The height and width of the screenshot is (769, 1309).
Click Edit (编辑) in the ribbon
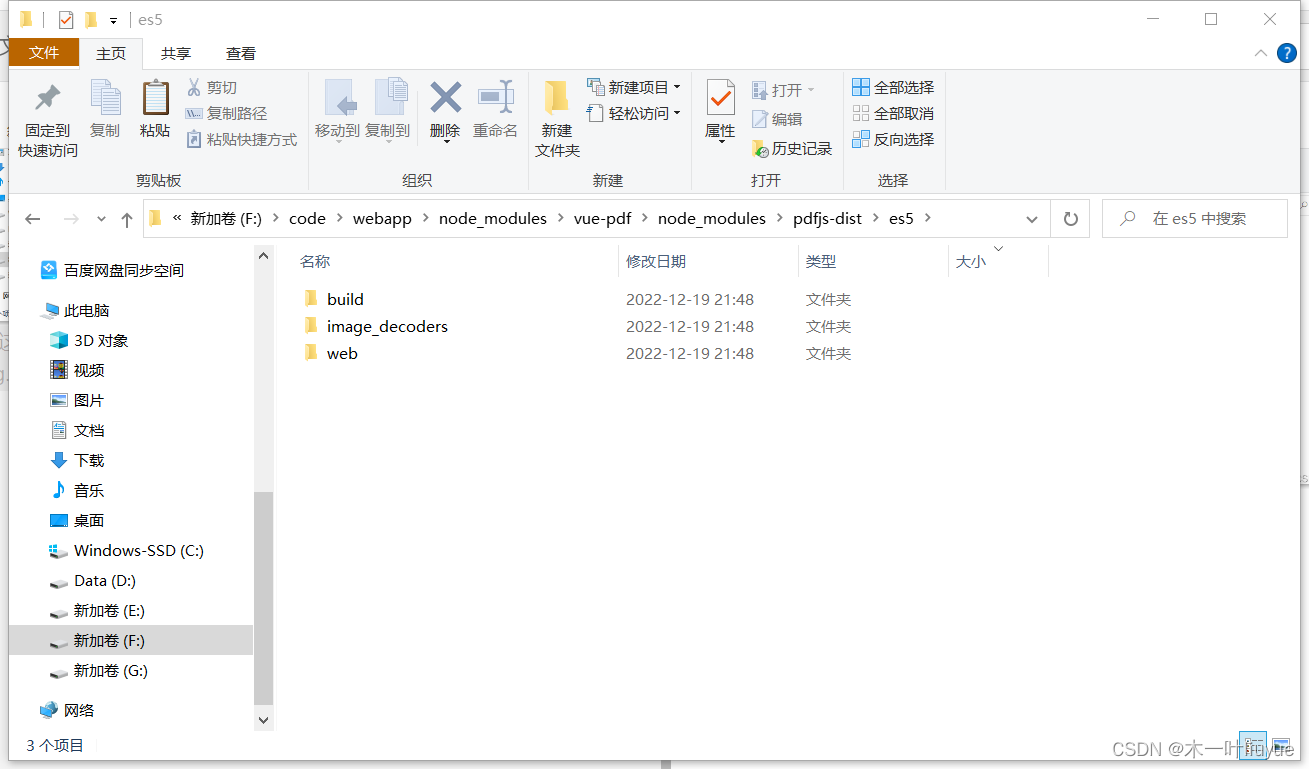point(778,119)
